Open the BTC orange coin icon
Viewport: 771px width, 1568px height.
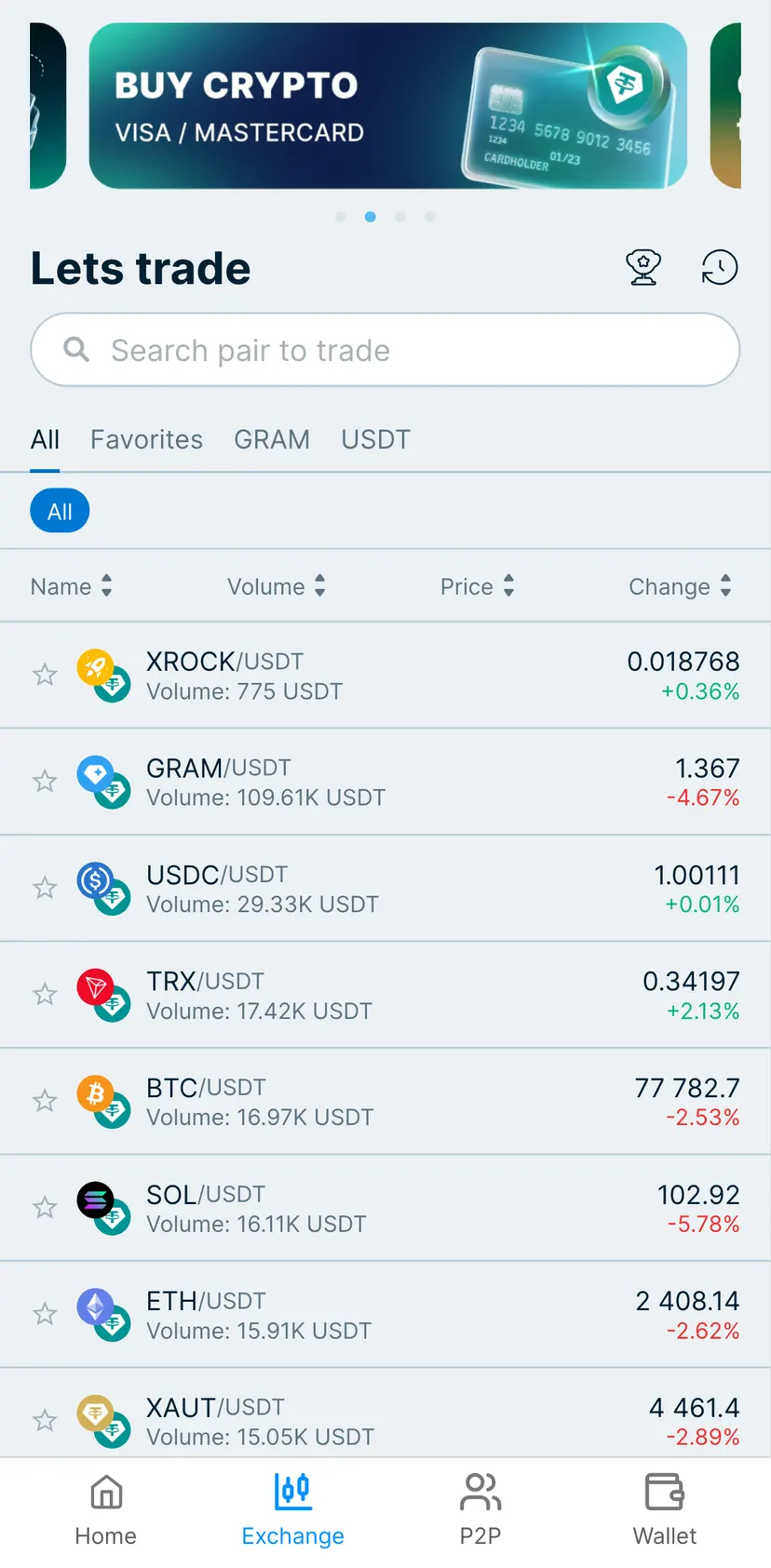coord(95,1093)
